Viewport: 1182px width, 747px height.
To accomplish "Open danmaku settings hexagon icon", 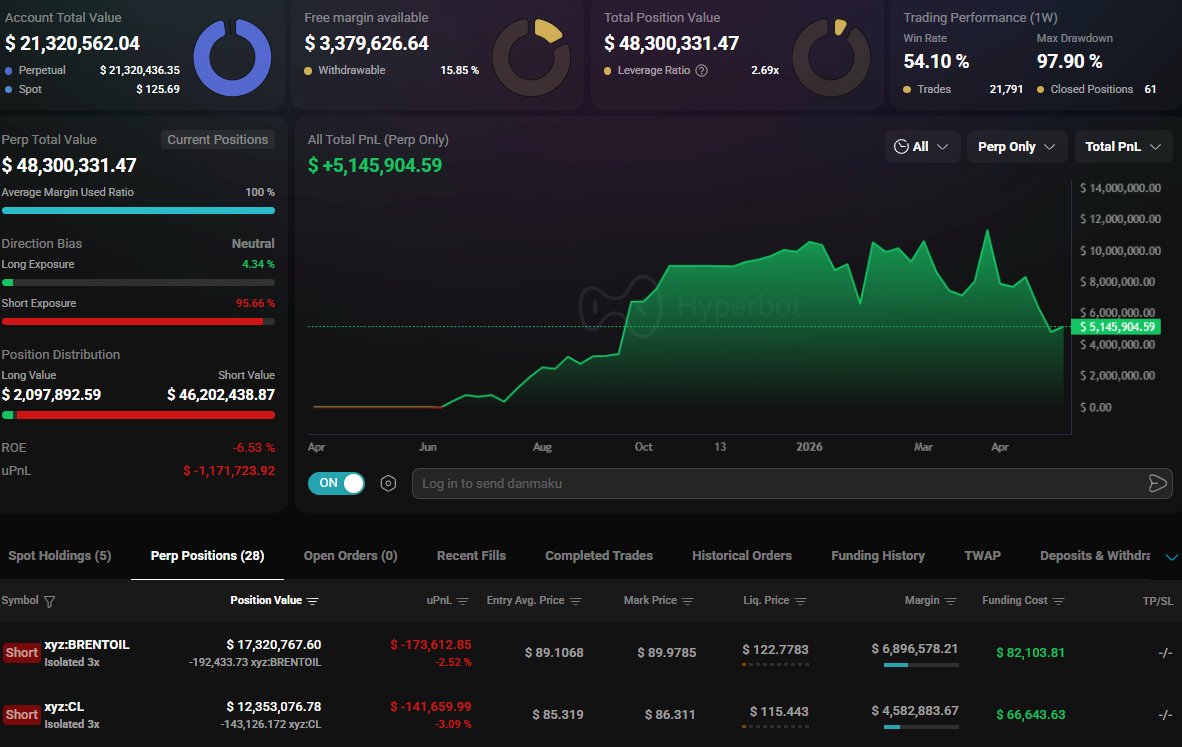I will pos(388,484).
